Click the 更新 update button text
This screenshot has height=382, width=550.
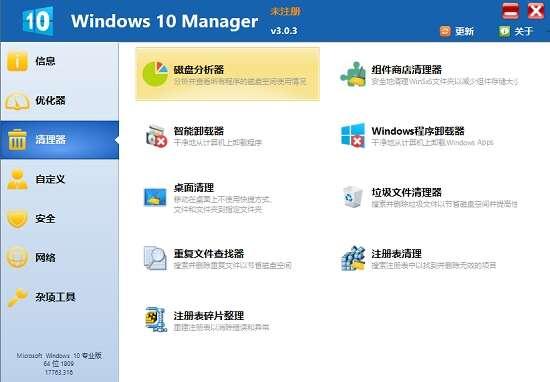(464, 32)
